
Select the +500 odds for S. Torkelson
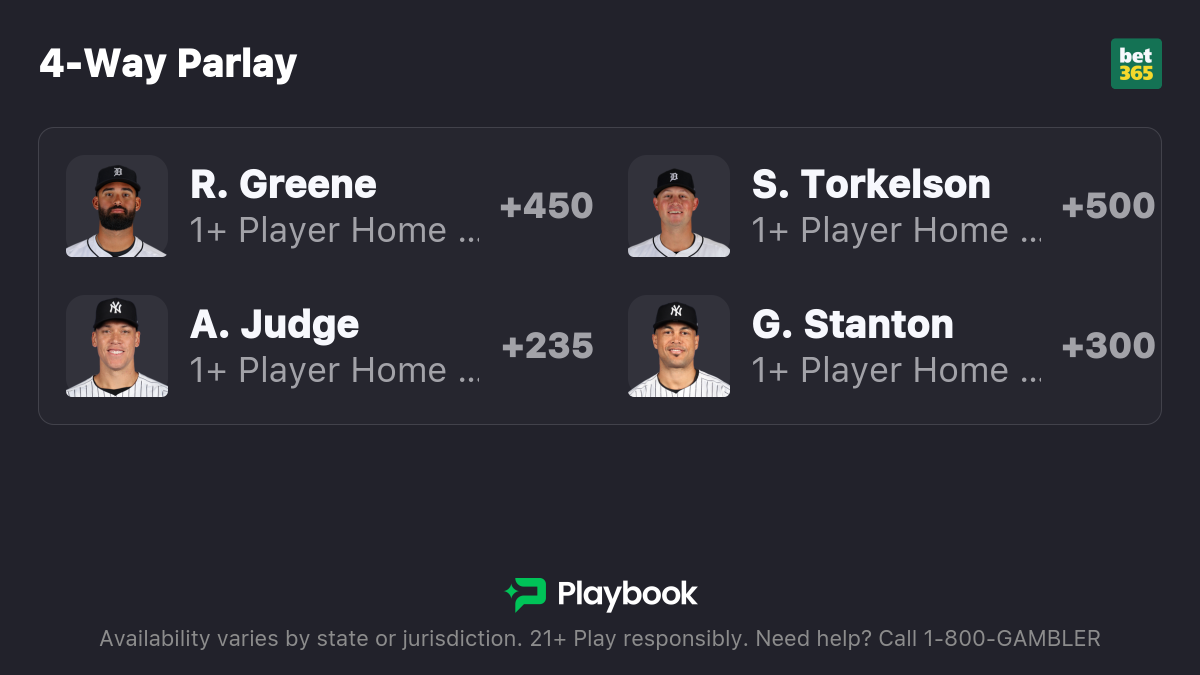coord(1108,206)
